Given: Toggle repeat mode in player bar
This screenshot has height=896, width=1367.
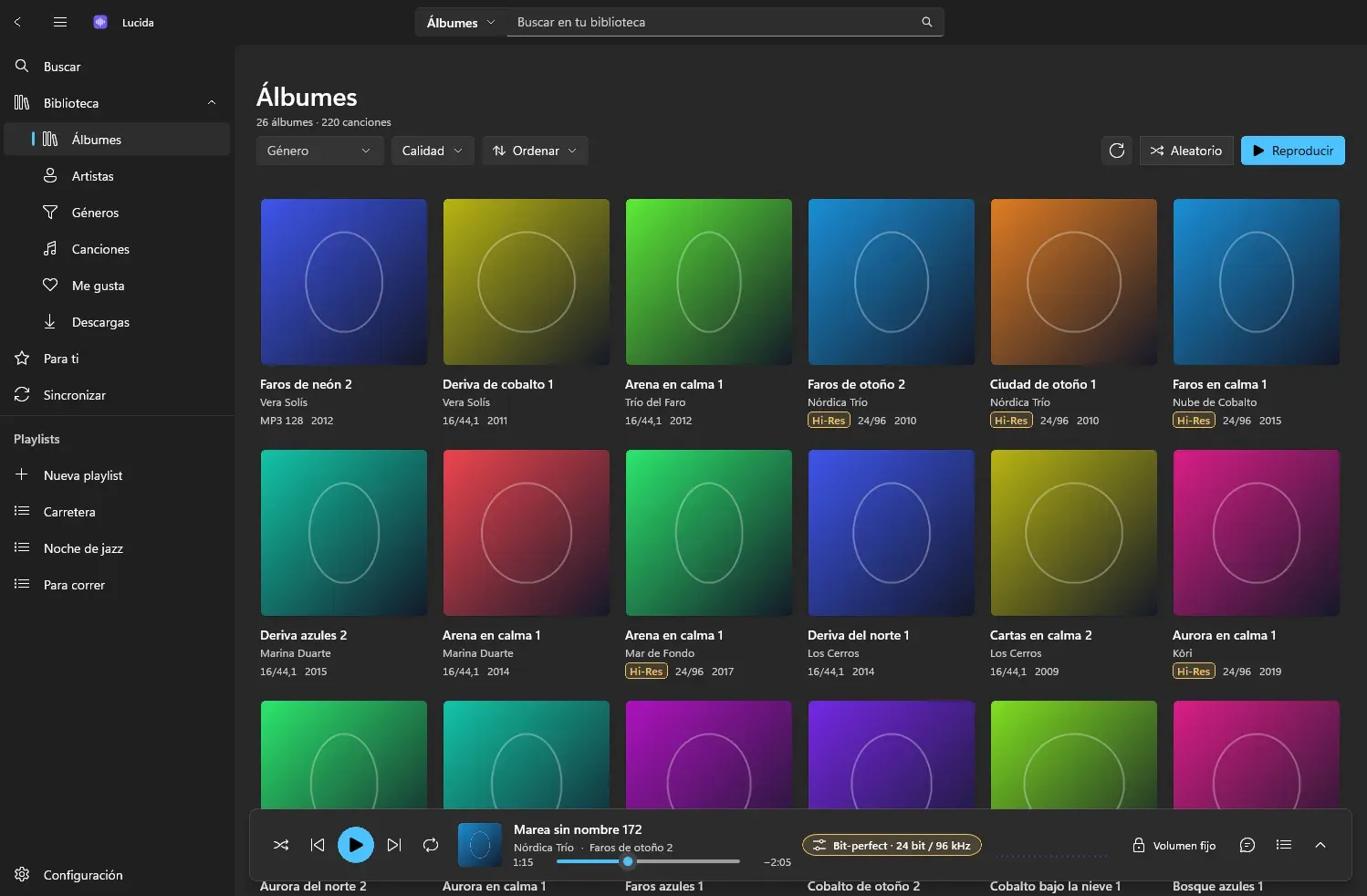Looking at the screenshot, I should 431,845.
